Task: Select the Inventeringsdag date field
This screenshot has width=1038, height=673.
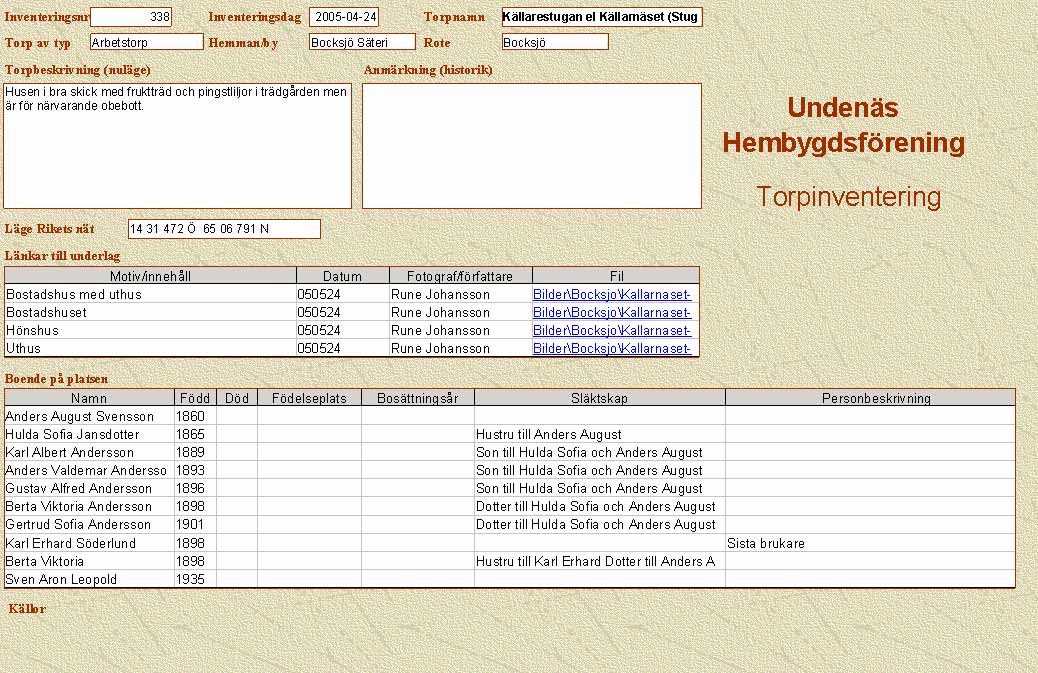Action: coord(344,17)
